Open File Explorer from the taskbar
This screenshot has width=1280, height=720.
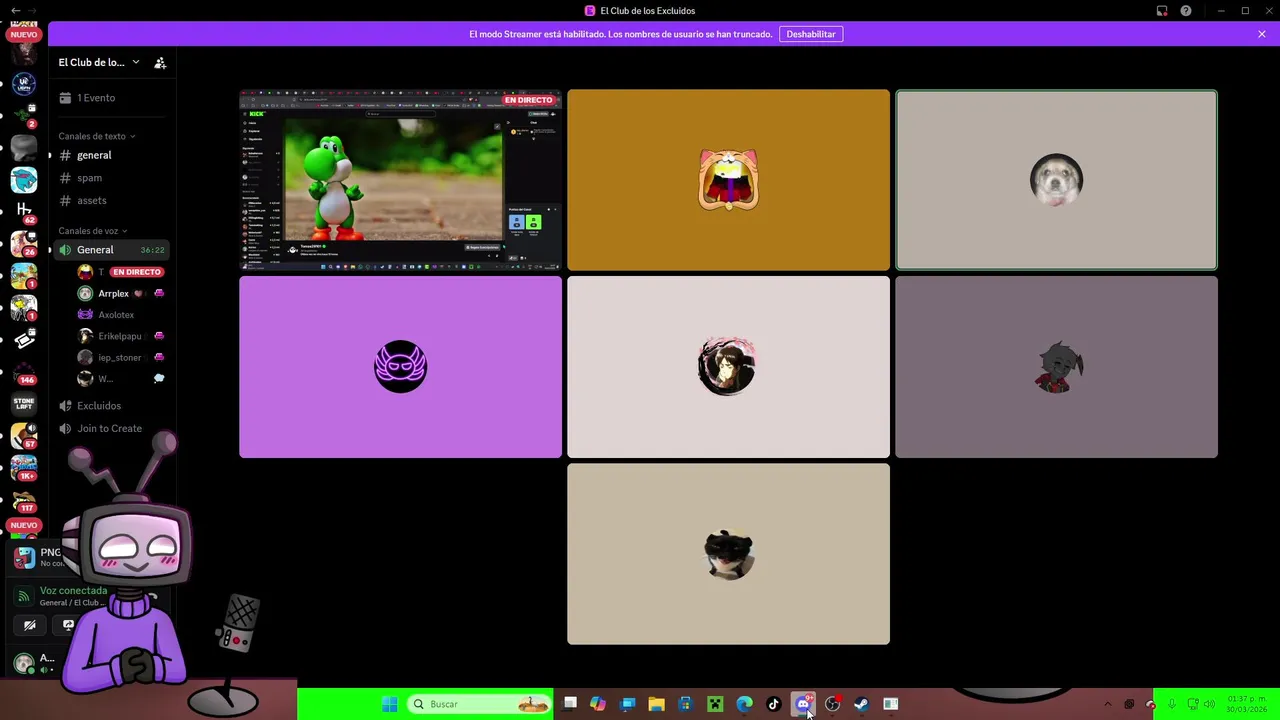point(656,704)
